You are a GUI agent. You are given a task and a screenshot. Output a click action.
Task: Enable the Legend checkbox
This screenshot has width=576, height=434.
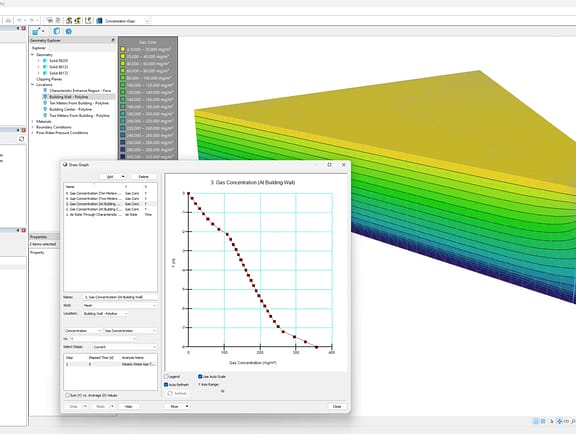pyautogui.click(x=166, y=377)
